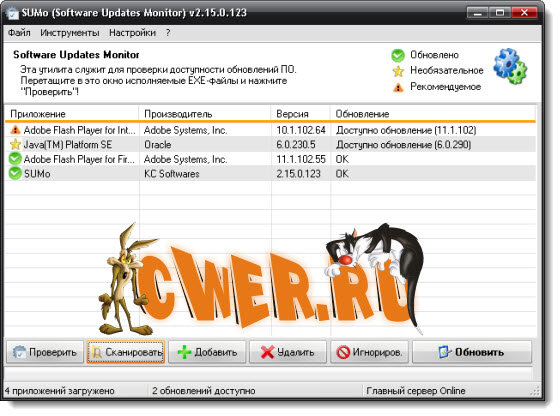Click the warning icon beside Adobe Flash Player for Int...
The image size is (560, 416).
pyautogui.click(x=15, y=130)
